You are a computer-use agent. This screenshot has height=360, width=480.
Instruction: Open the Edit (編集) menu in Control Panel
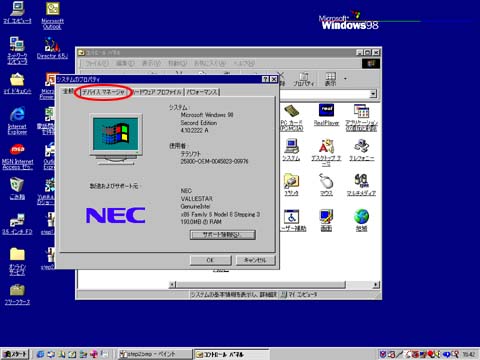125,63
